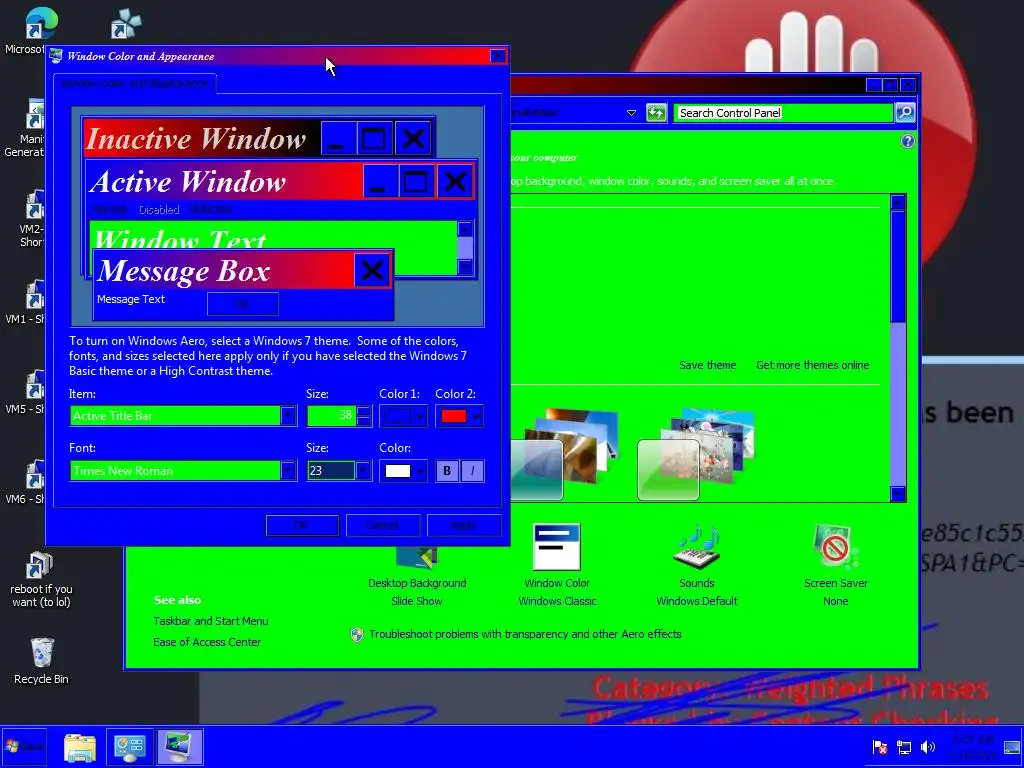Click volume speaker tray icon
The image size is (1024, 768).
927,747
